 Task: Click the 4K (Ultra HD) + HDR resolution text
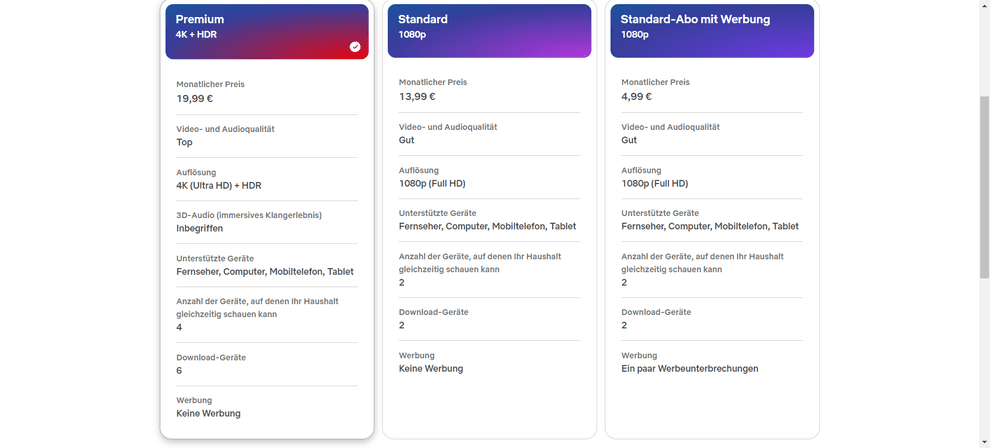[x=219, y=186]
